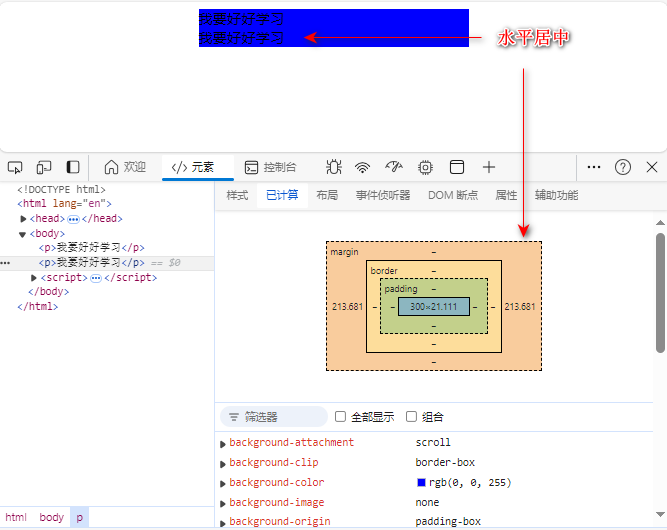This screenshot has width=667, height=530.
Task: Click the padding-box value
Action: (448, 521)
